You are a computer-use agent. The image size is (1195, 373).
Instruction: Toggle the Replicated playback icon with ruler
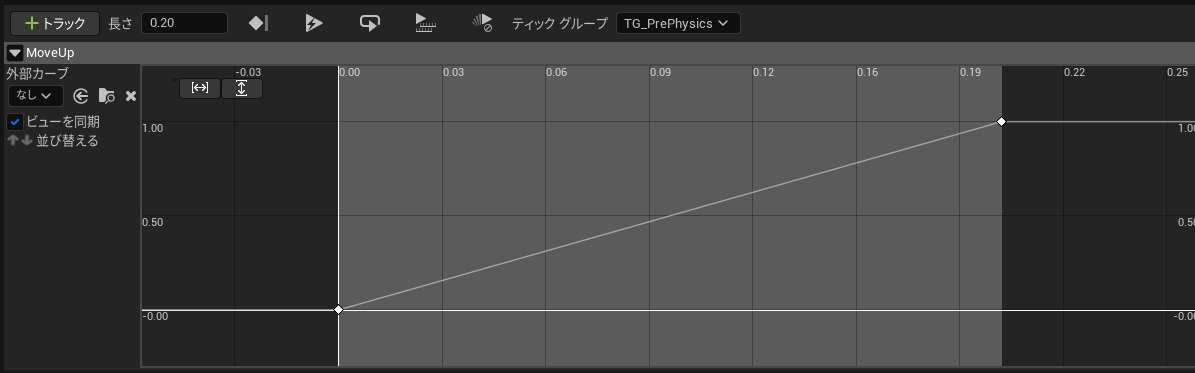(425, 23)
